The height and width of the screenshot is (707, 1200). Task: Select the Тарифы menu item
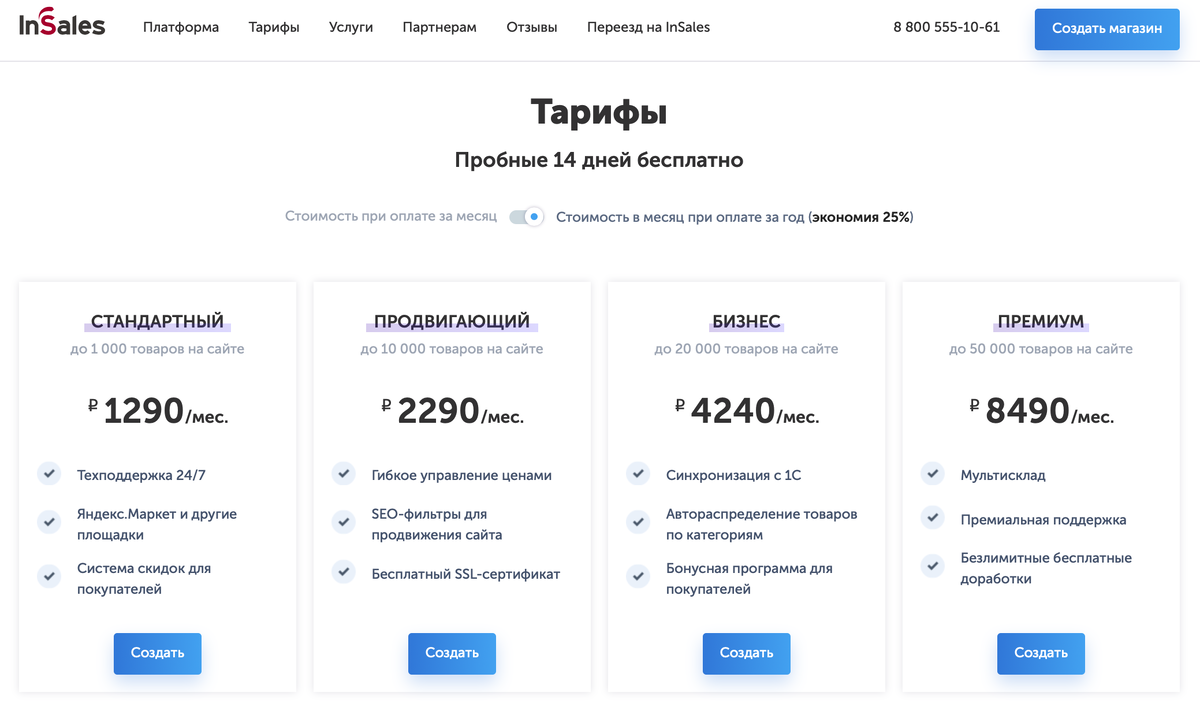click(x=274, y=27)
